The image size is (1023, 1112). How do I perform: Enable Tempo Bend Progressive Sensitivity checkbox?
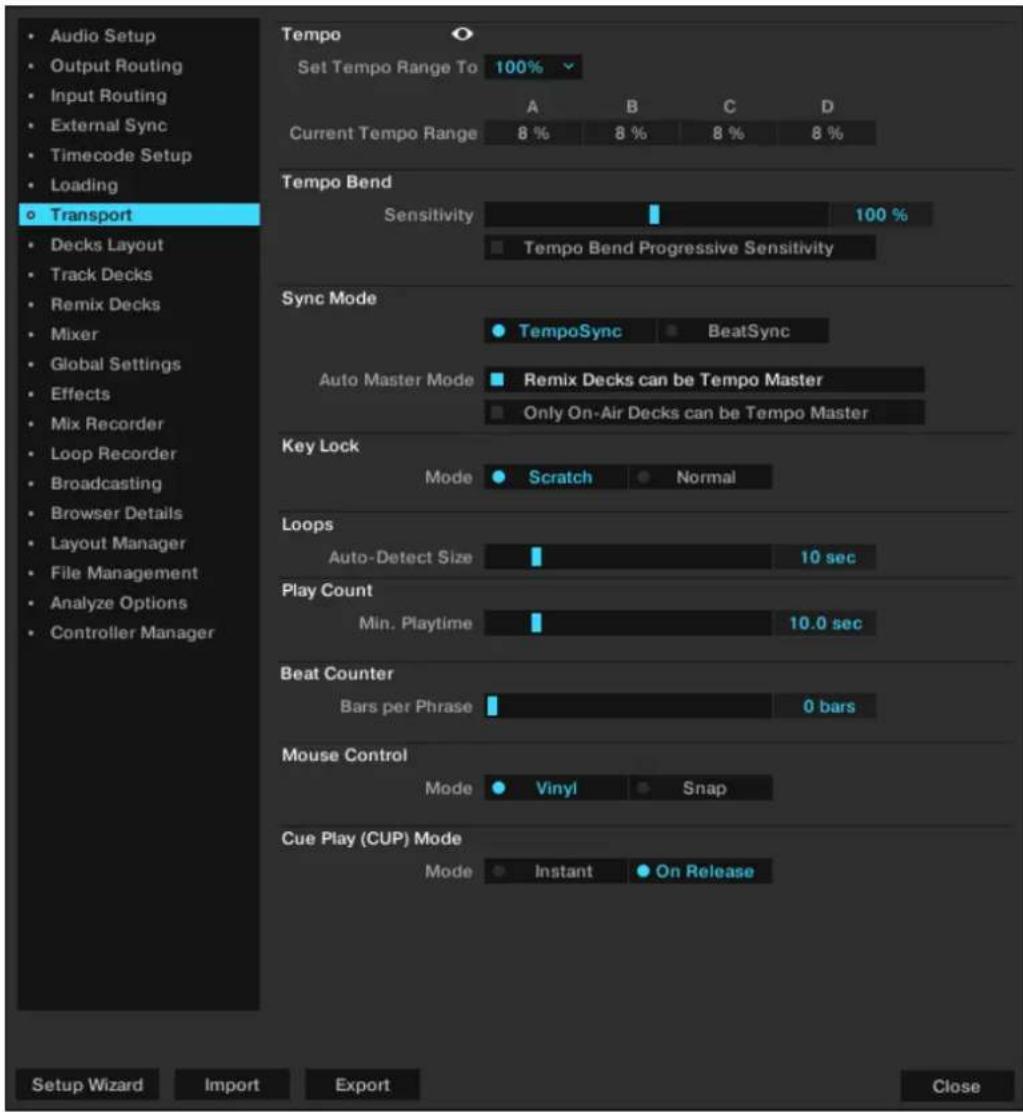point(679,248)
